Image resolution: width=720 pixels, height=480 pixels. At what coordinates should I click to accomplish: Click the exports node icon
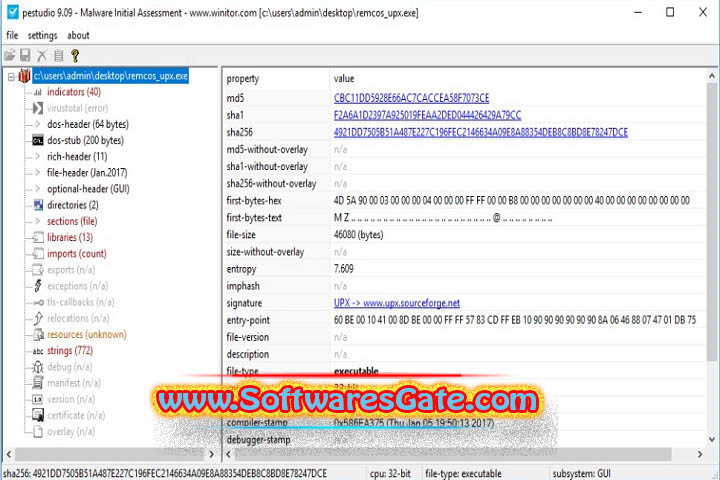pos(38,270)
